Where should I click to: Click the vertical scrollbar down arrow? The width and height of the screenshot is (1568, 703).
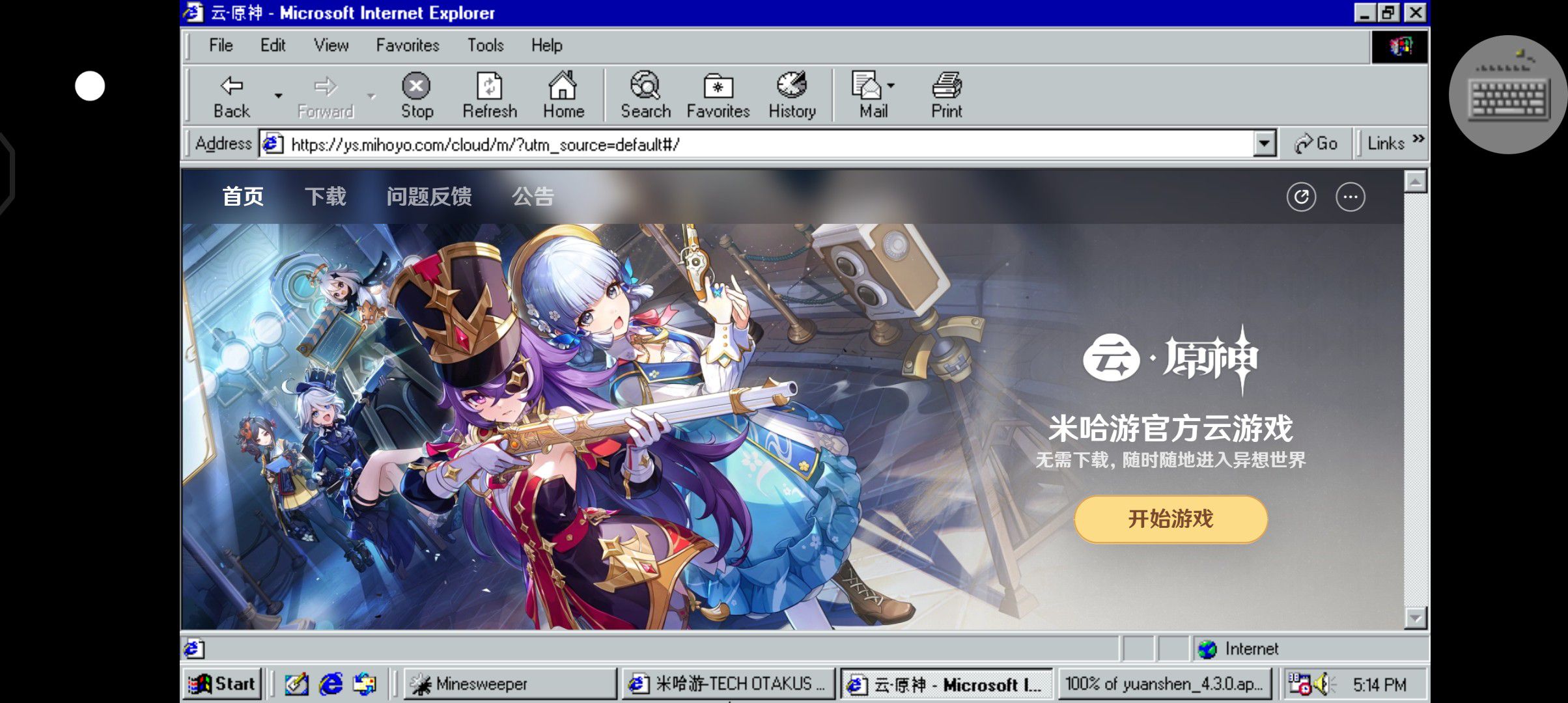(x=1416, y=617)
